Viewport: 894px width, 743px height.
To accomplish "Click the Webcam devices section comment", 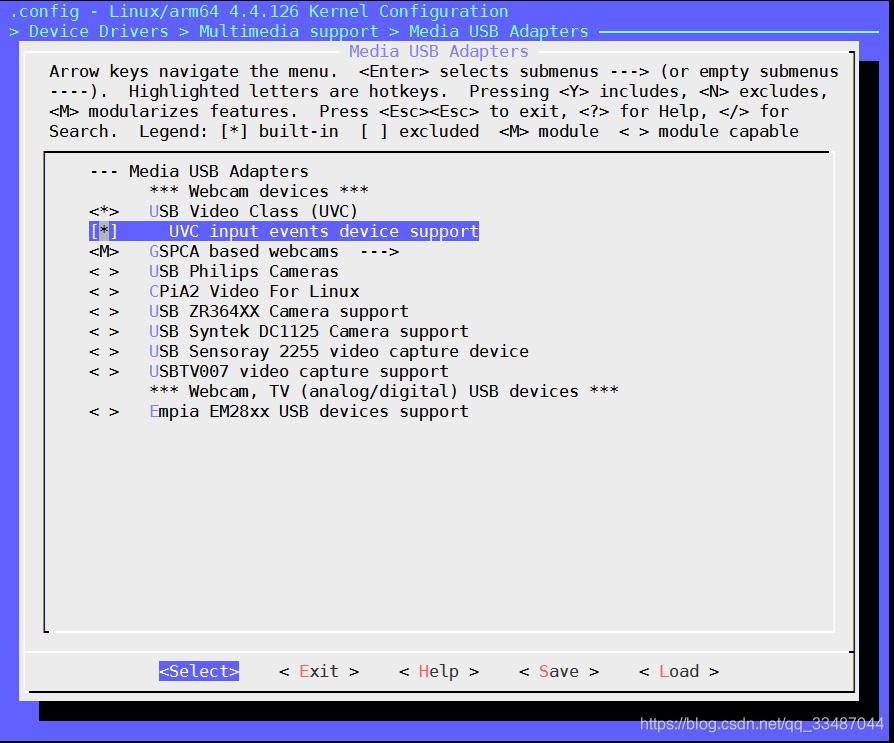I will click(259, 192).
